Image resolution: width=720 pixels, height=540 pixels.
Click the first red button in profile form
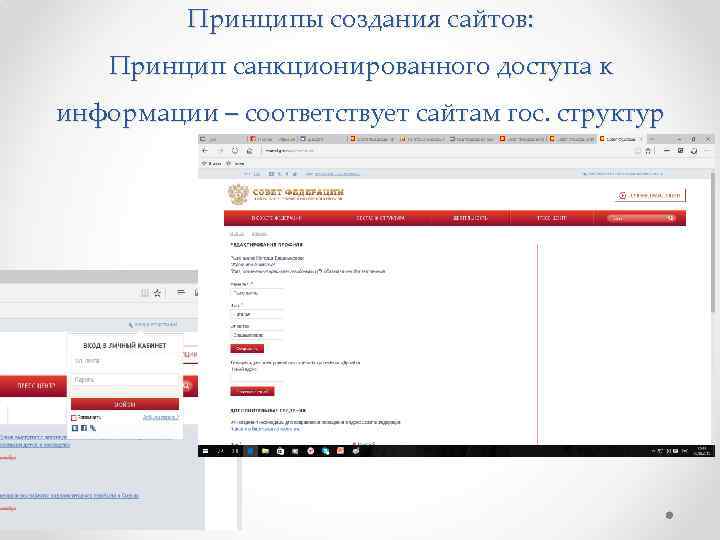click(247, 349)
